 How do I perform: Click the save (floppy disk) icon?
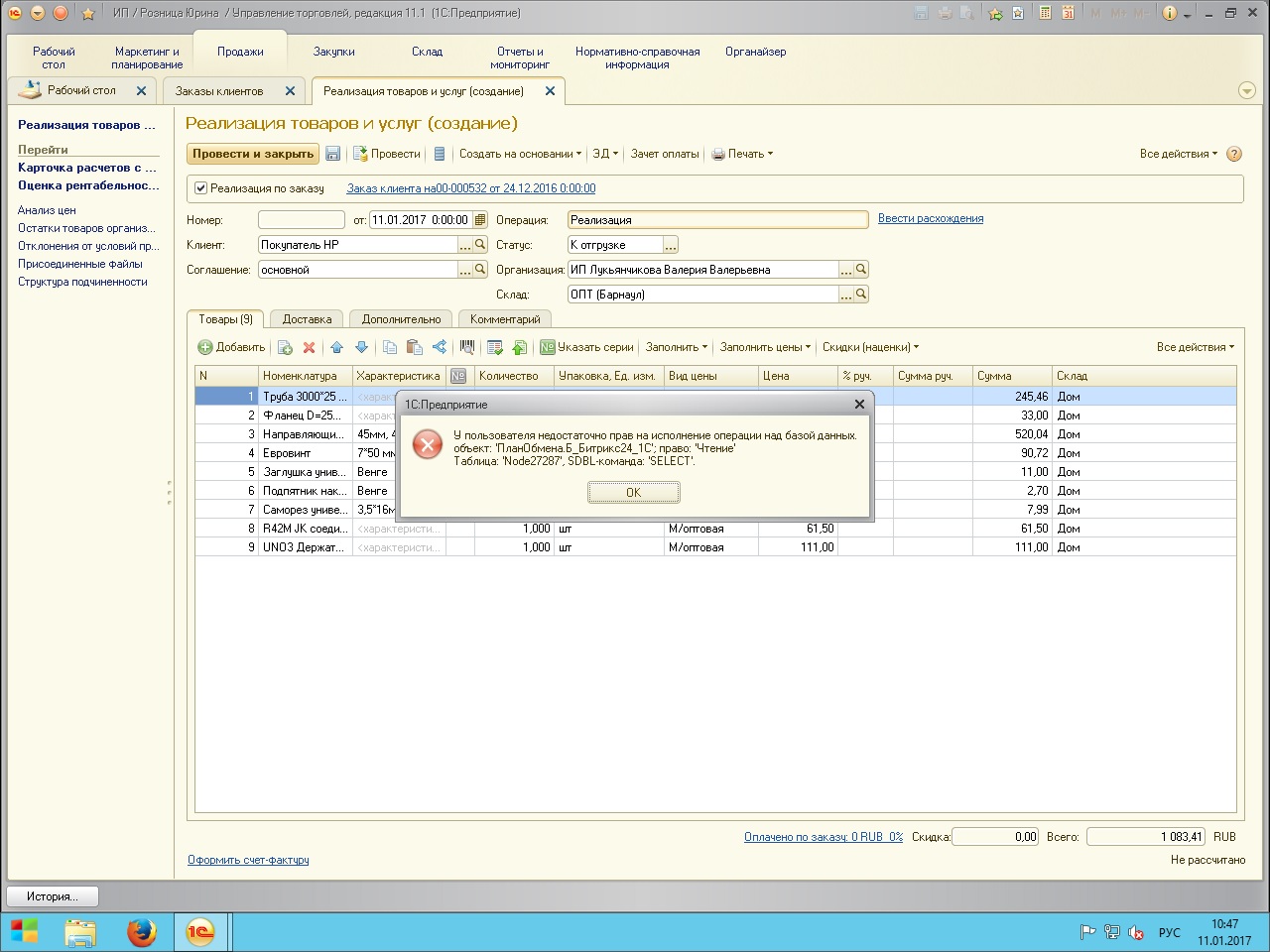click(333, 154)
